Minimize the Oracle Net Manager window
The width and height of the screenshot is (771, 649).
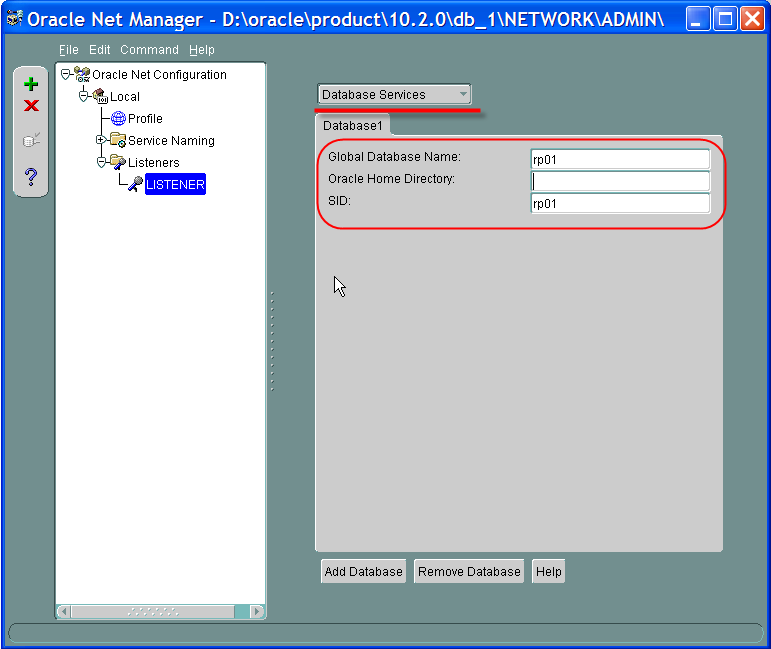pos(697,19)
